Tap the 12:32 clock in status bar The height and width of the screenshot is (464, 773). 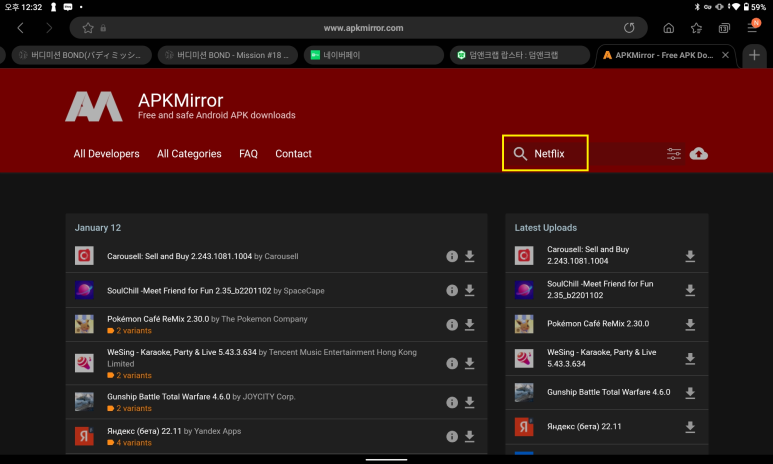(23, 7)
